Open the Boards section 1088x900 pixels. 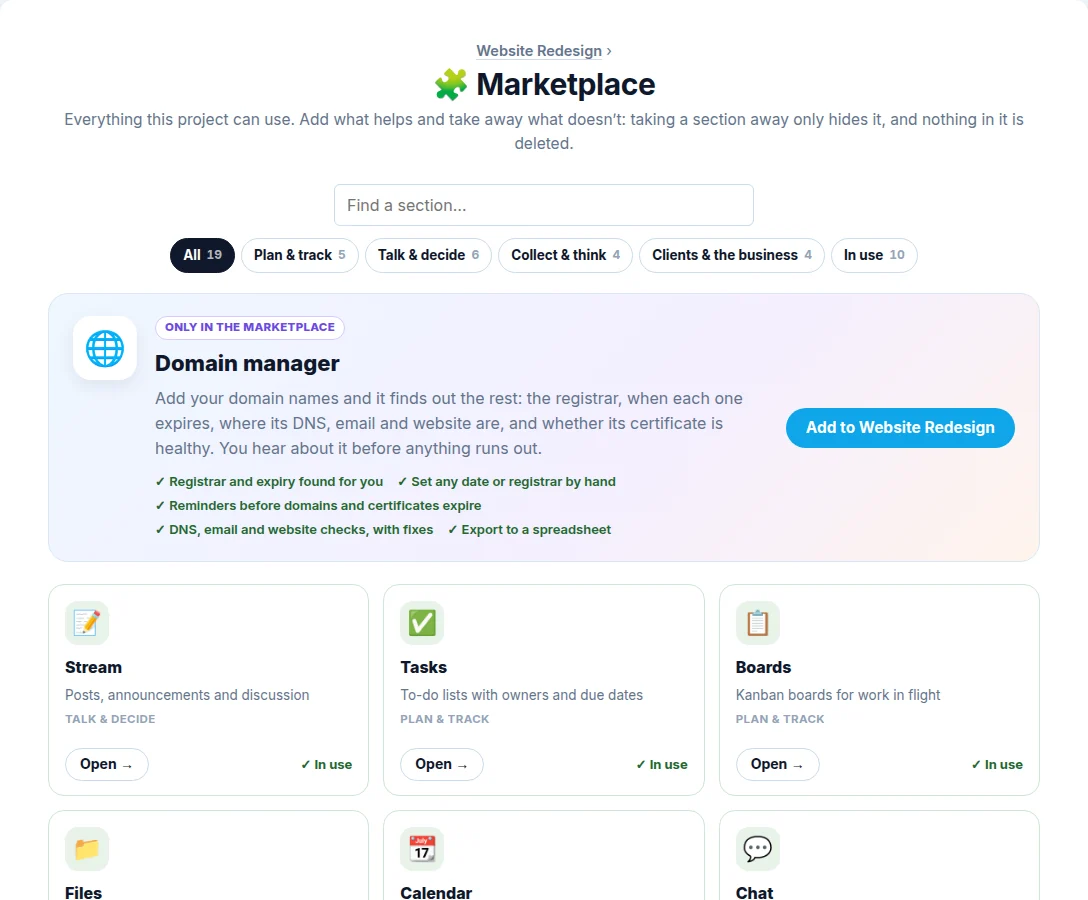point(778,764)
